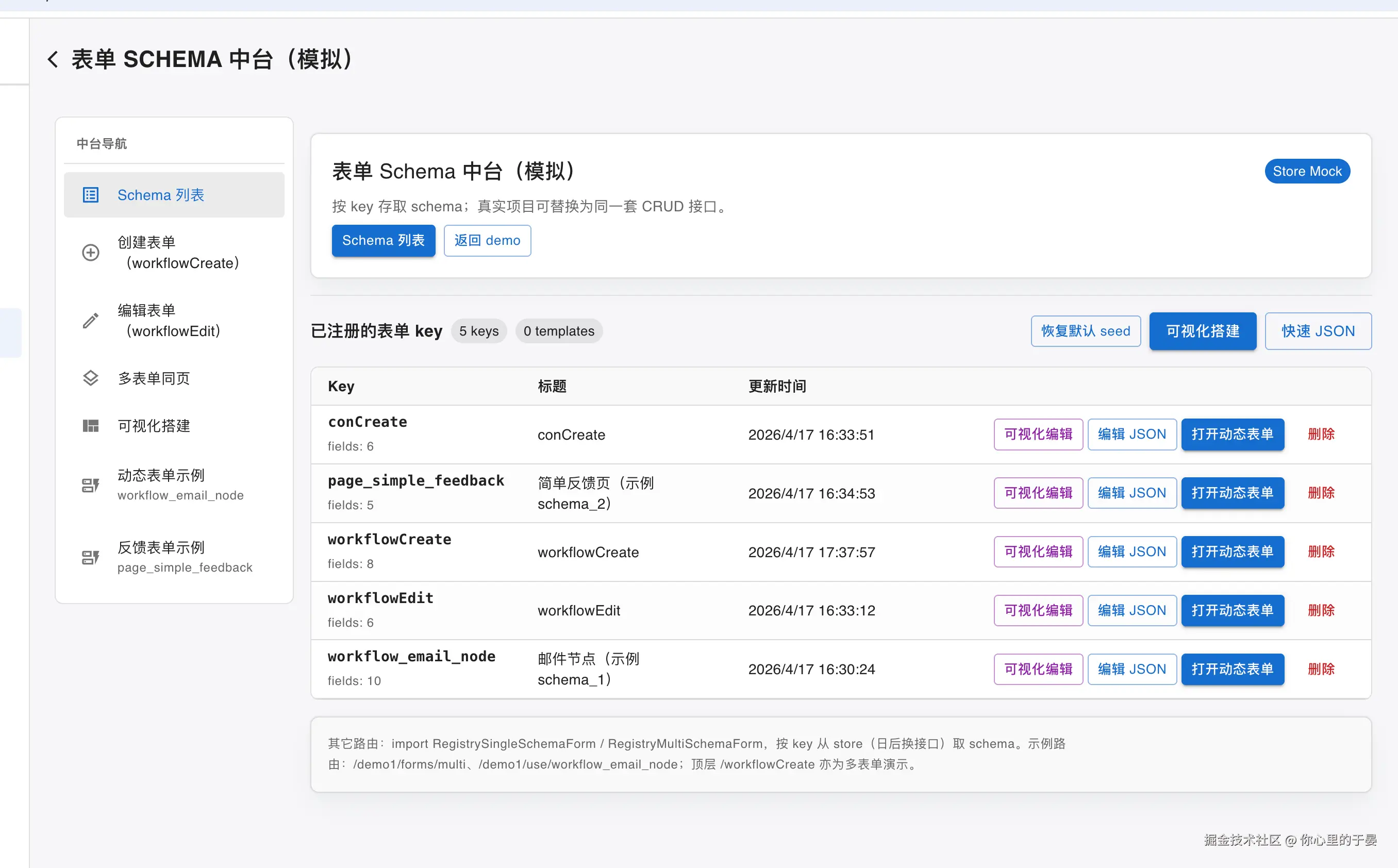
Task: Open Schema 列表 in sidebar navigation
Action: 174,195
